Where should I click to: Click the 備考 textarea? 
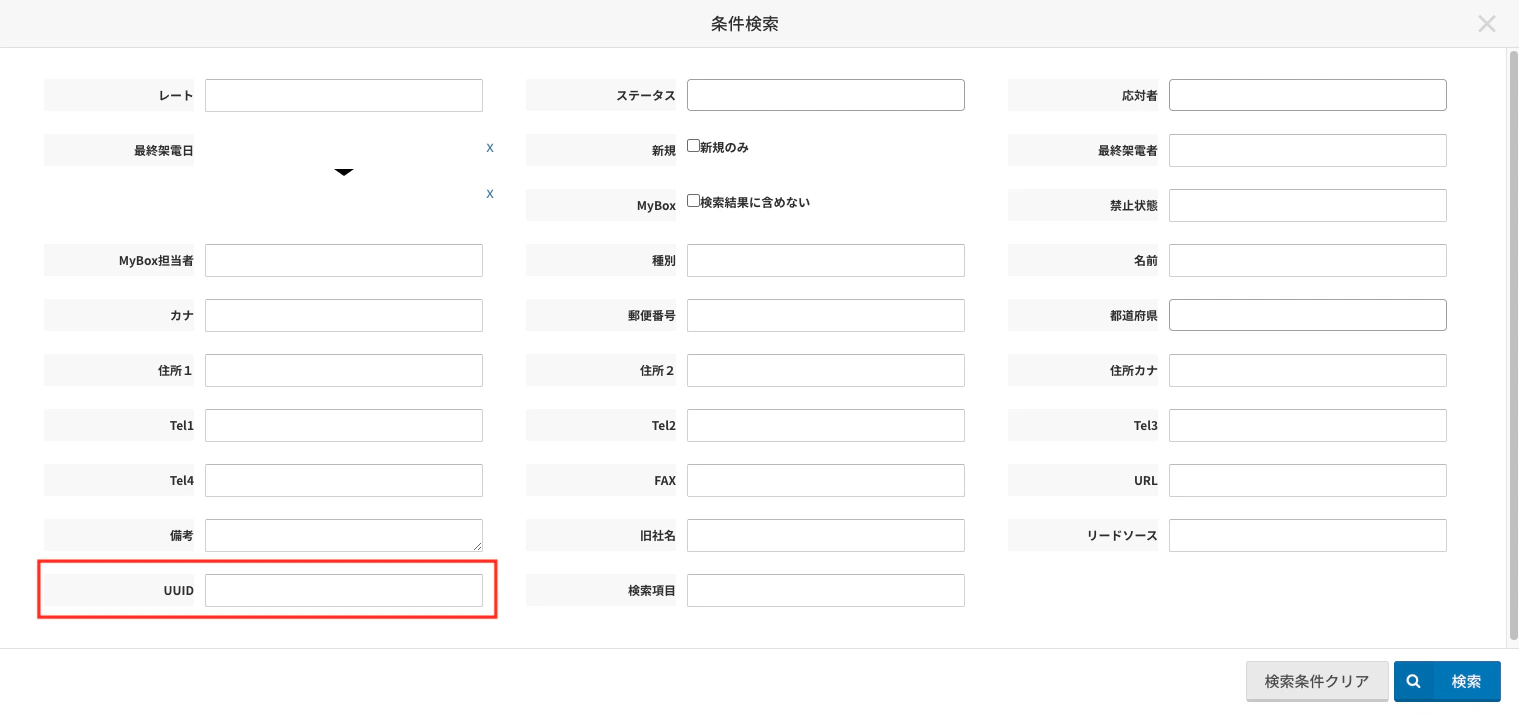(x=344, y=535)
